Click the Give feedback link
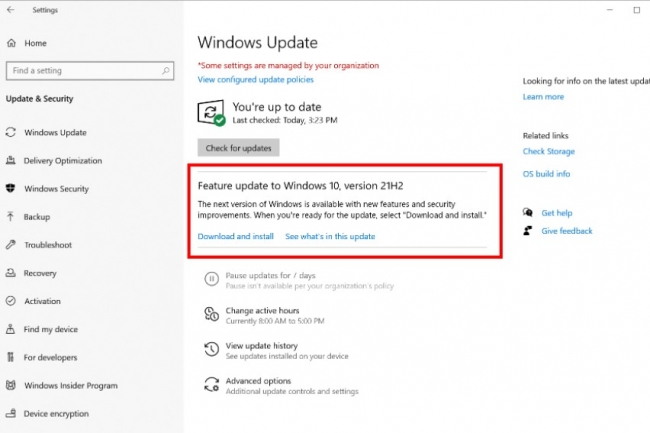The width and height of the screenshot is (650, 433). click(x=567, y=231)
